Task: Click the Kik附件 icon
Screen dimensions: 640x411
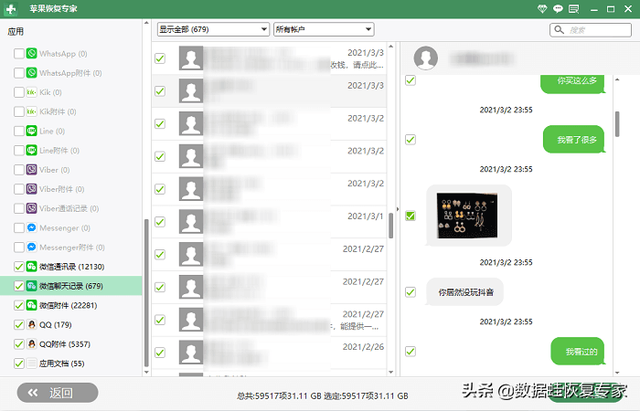Action: click(x=31, y=111)
